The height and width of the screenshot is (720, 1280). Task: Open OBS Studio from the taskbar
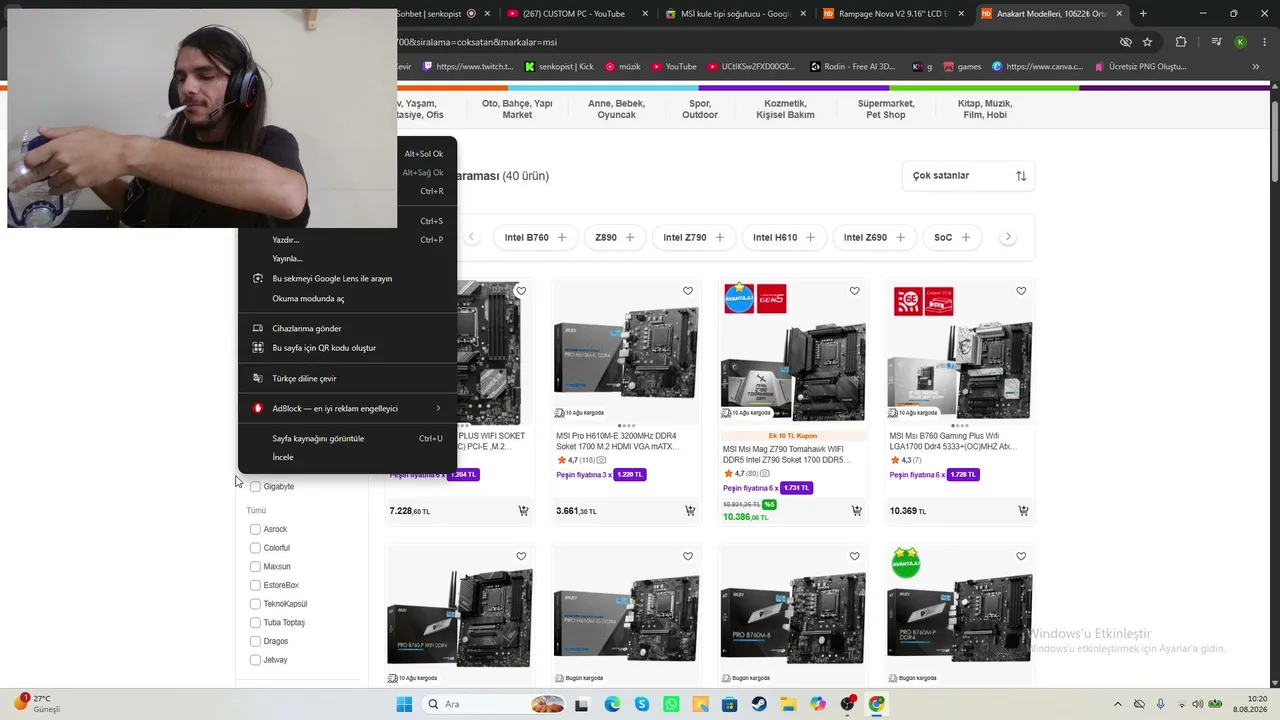847,704
